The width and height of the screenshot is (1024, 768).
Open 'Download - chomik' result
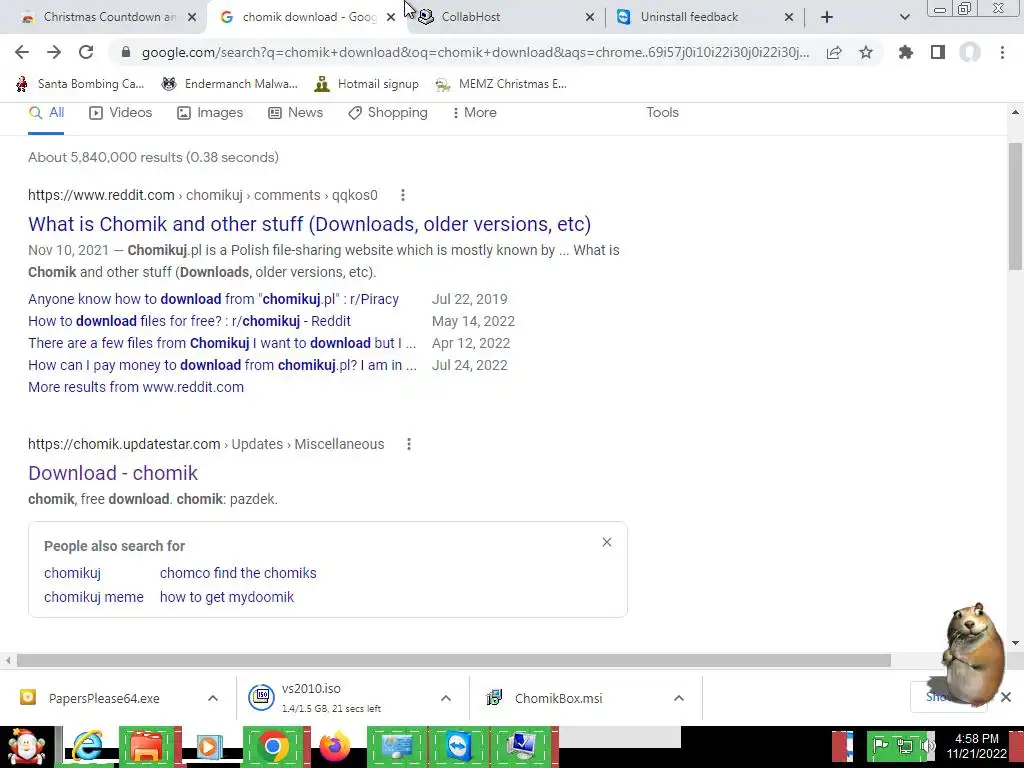point(113,473)
